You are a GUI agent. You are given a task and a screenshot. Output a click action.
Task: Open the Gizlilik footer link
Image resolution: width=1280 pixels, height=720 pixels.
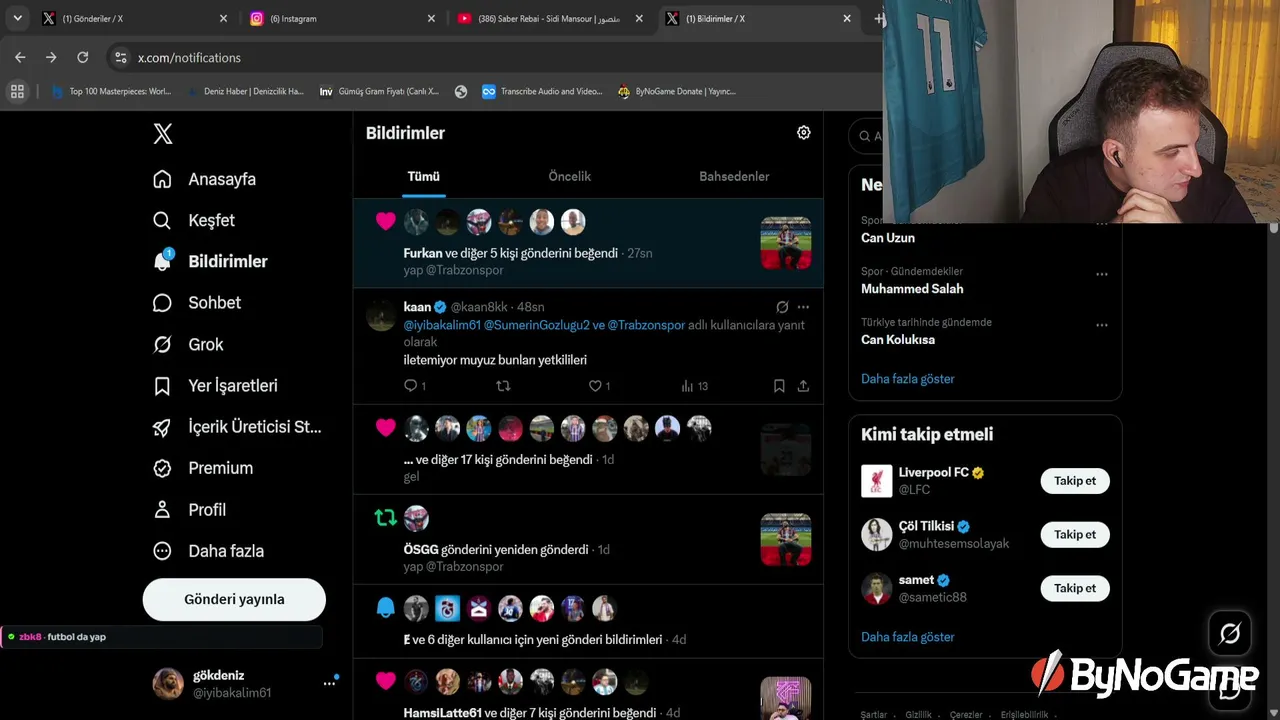coord(918,715)
